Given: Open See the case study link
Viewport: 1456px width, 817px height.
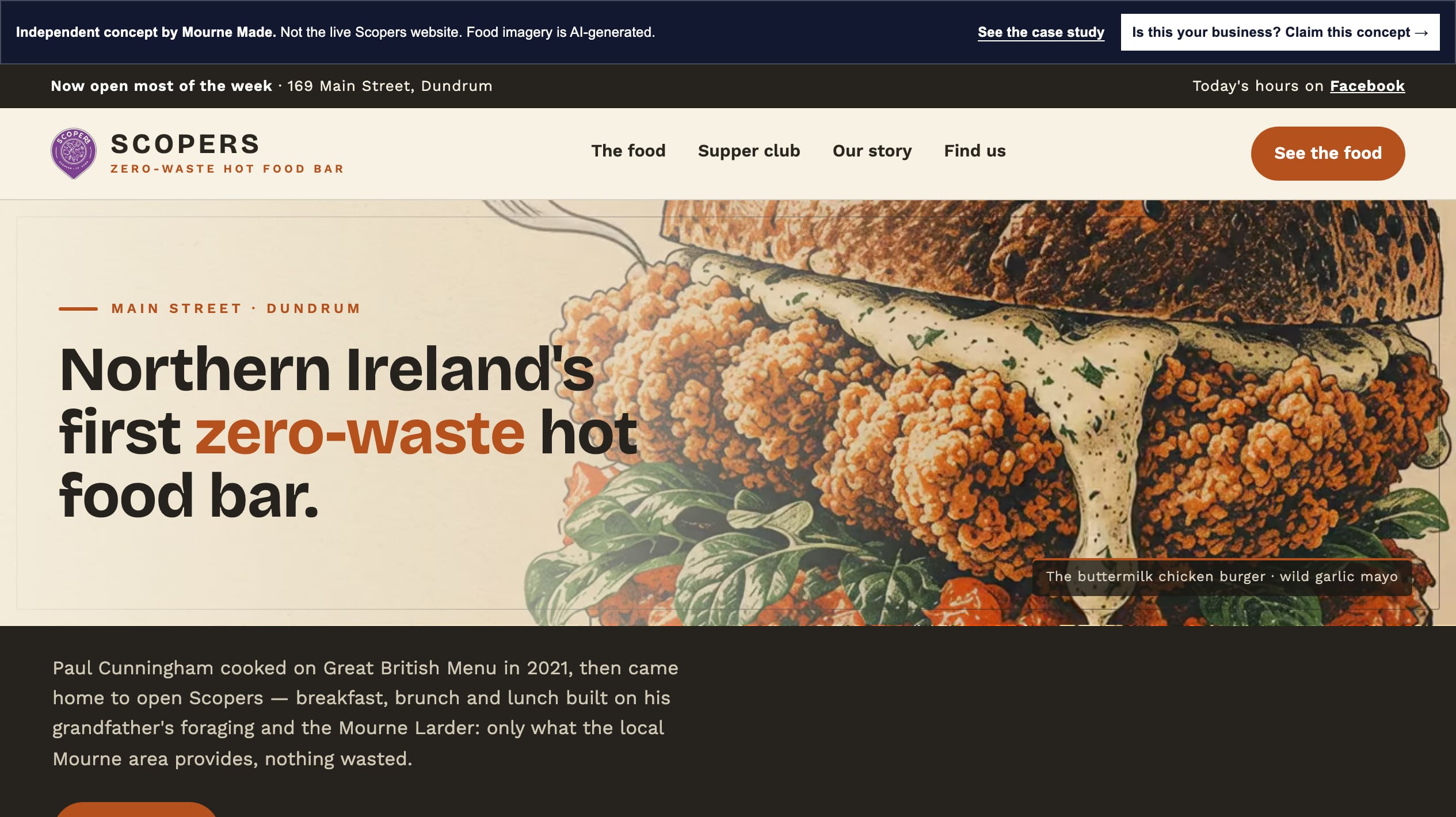Looking at the screenshot, I should click(x=1041, y=32).
